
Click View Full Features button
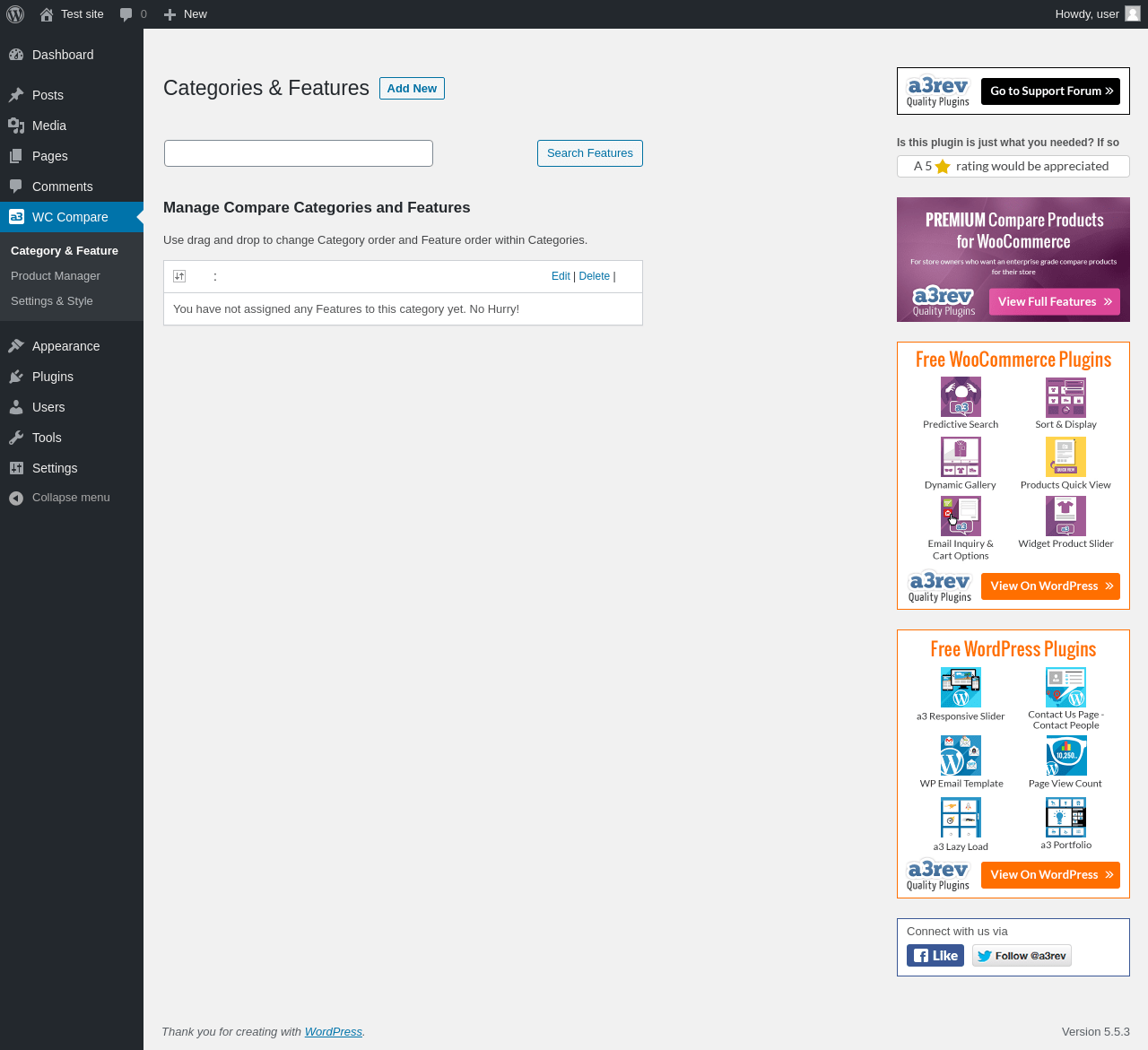(1055, 302)
